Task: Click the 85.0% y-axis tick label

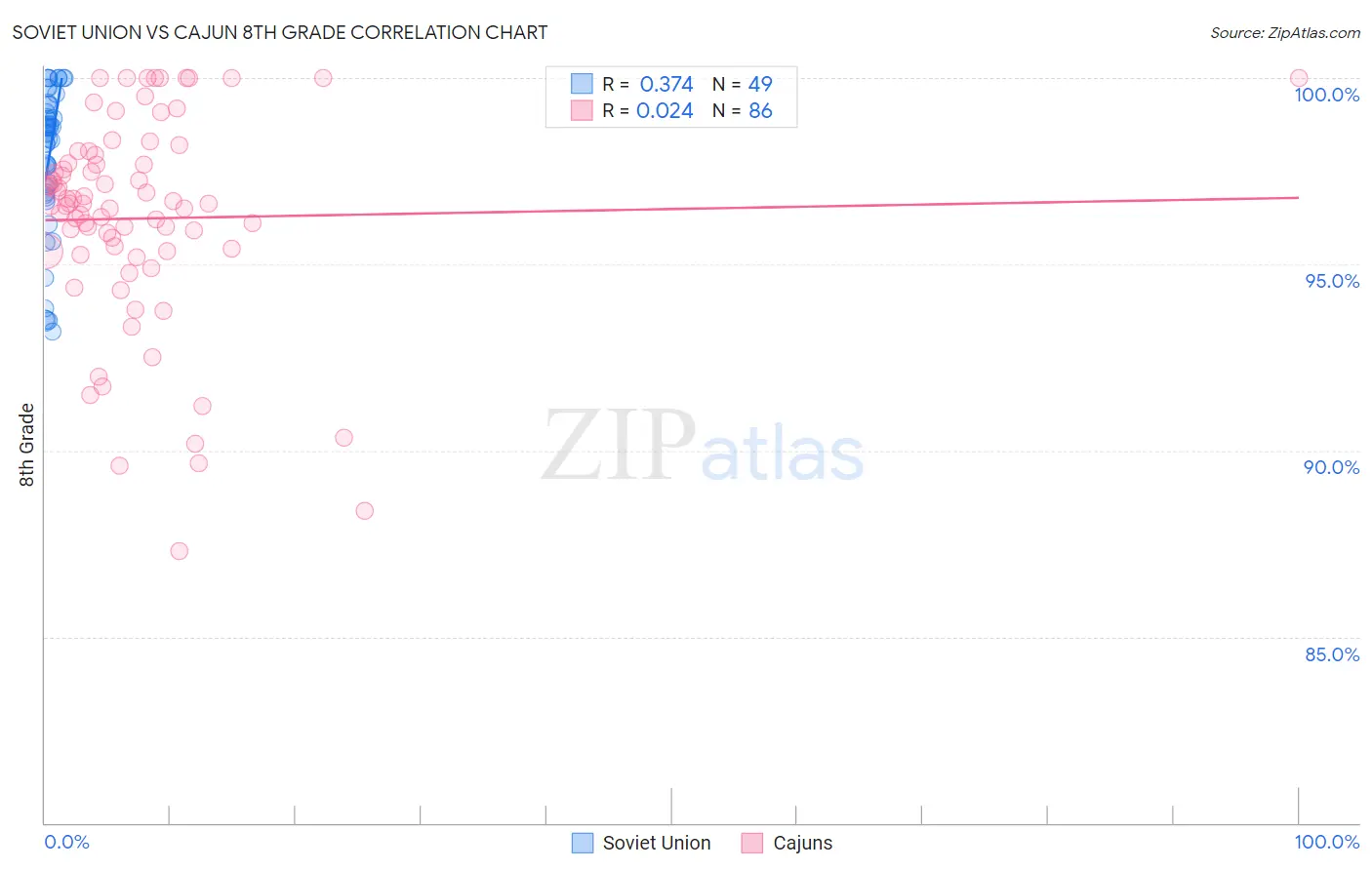Action: 1332,654
